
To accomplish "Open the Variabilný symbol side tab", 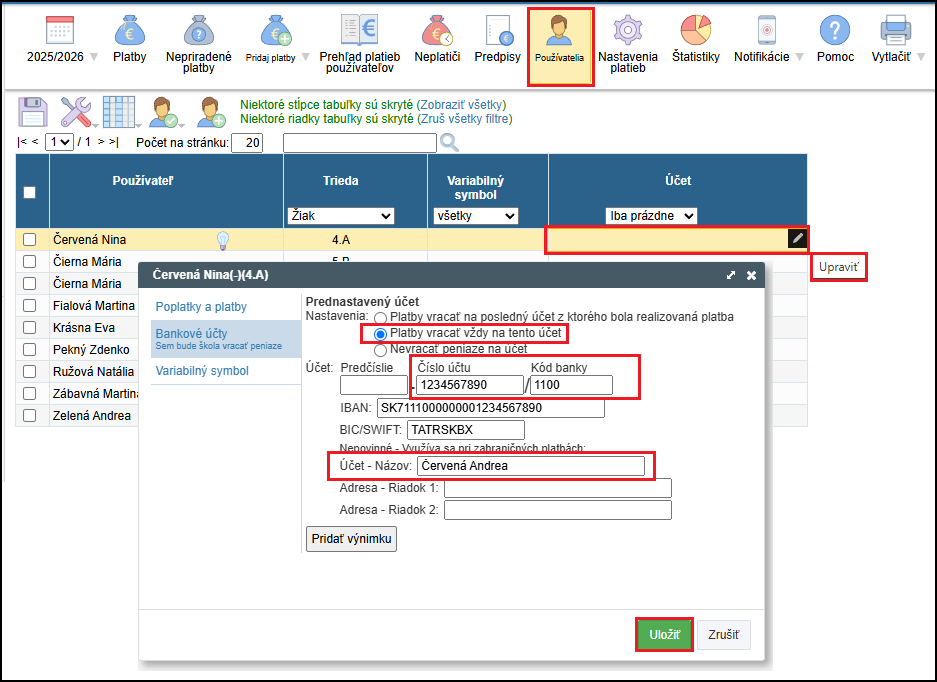I will click(202, 371).
